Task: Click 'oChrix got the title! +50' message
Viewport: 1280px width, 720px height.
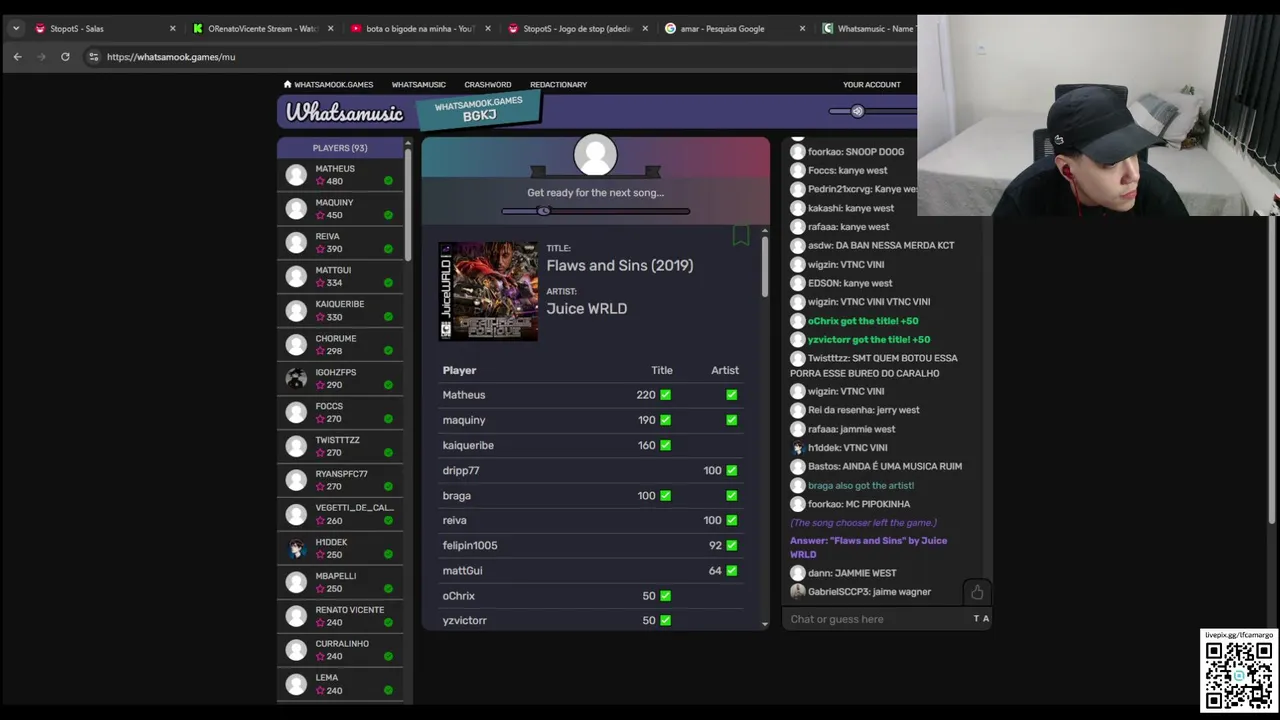Action: point(863,321)
